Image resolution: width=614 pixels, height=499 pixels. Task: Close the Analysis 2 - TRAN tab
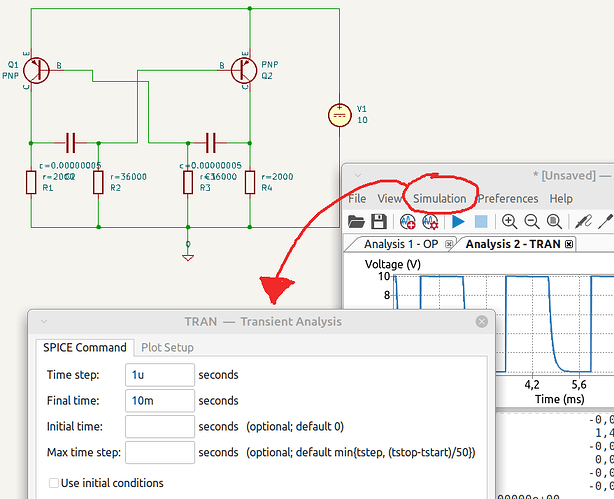point(569,244)
